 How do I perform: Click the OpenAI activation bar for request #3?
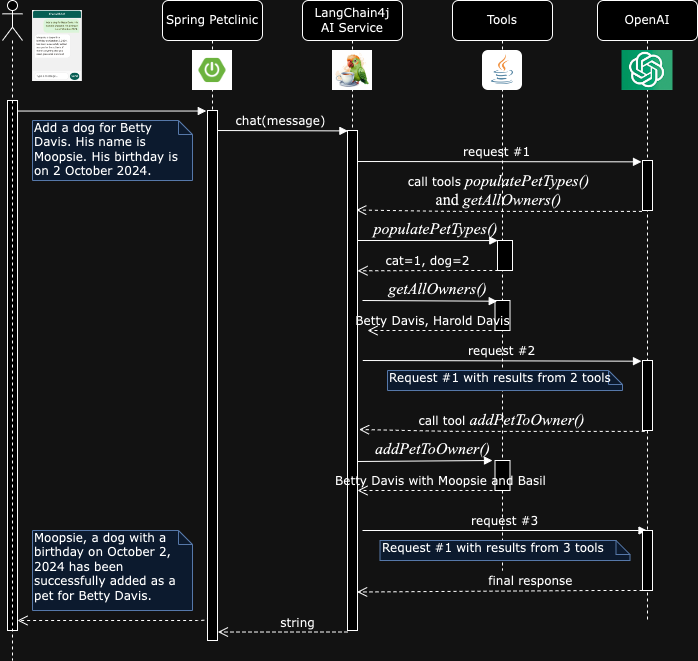click(x=647, y=560)
